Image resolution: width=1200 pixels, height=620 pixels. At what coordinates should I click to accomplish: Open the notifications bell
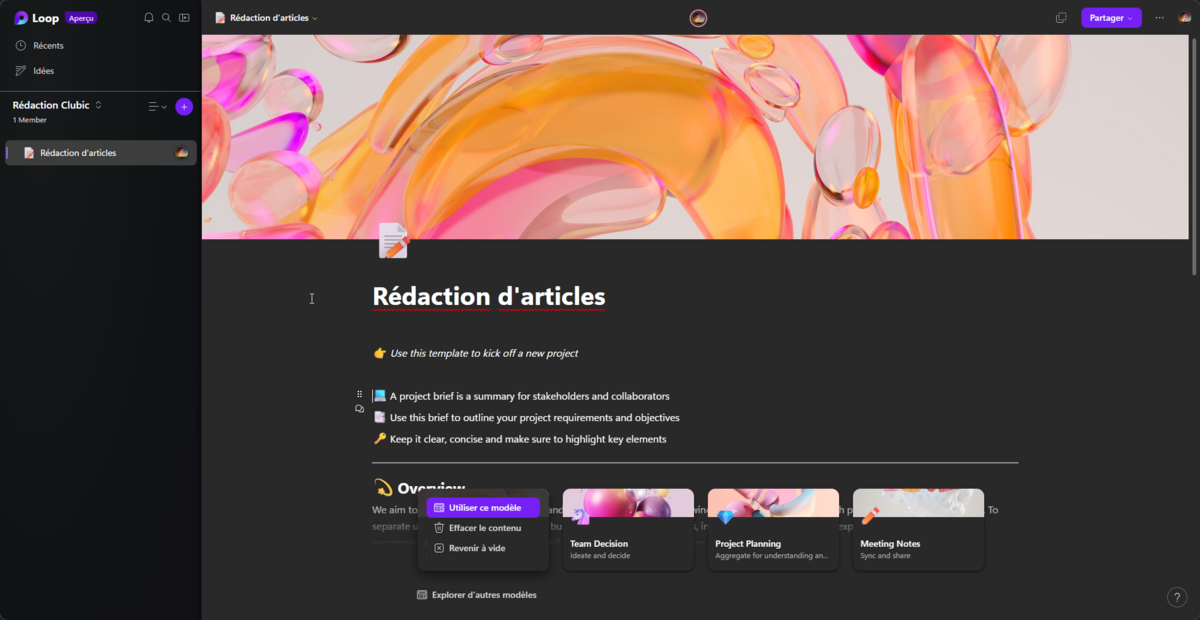pos(149,18)
